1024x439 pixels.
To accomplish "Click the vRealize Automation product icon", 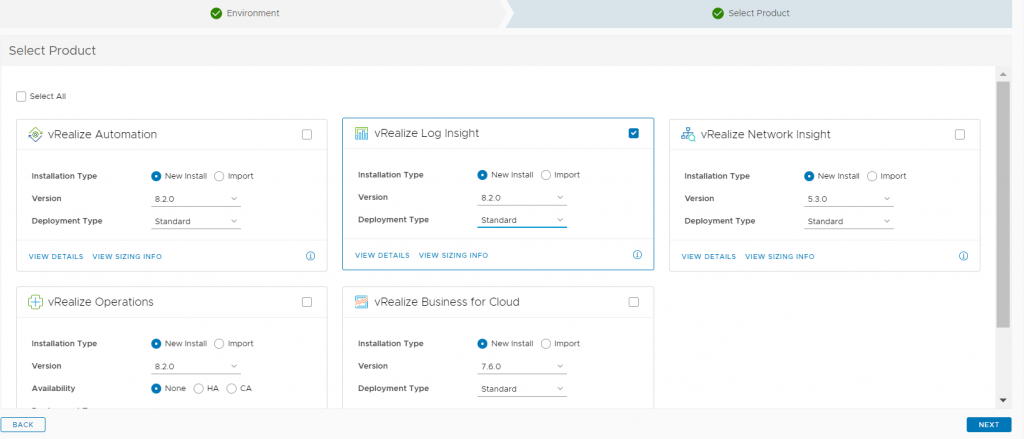I will click(35, 135).
